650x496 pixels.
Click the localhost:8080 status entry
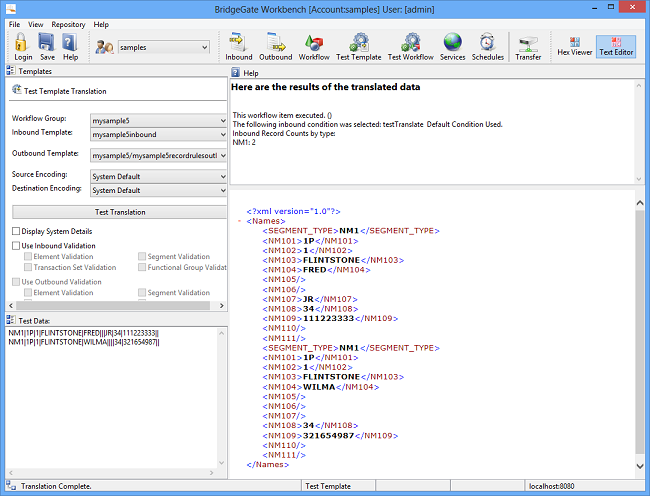tap(551, 486)
